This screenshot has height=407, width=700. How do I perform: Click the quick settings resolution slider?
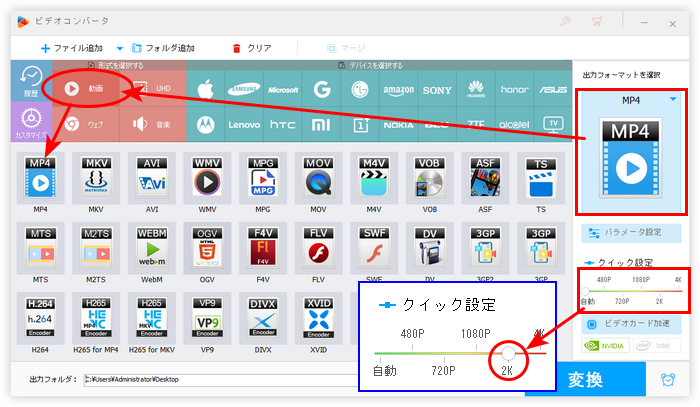coord(632,291)
